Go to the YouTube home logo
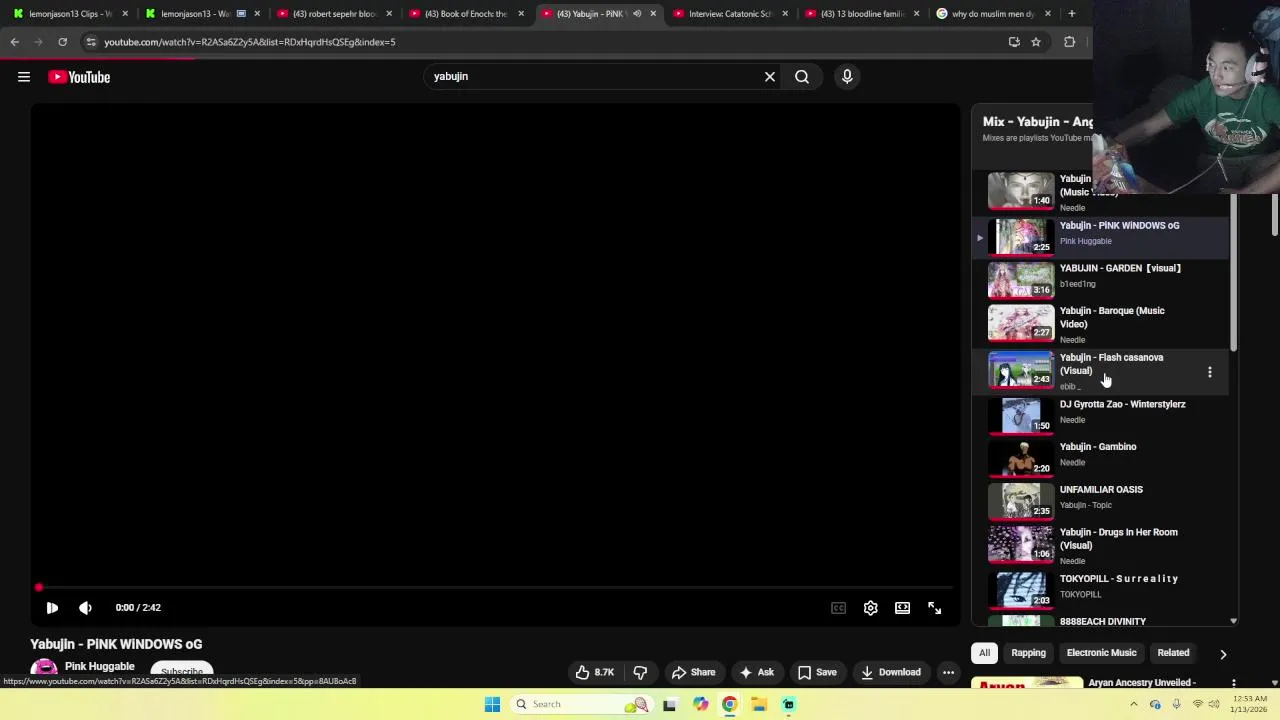 coord(79,77)
